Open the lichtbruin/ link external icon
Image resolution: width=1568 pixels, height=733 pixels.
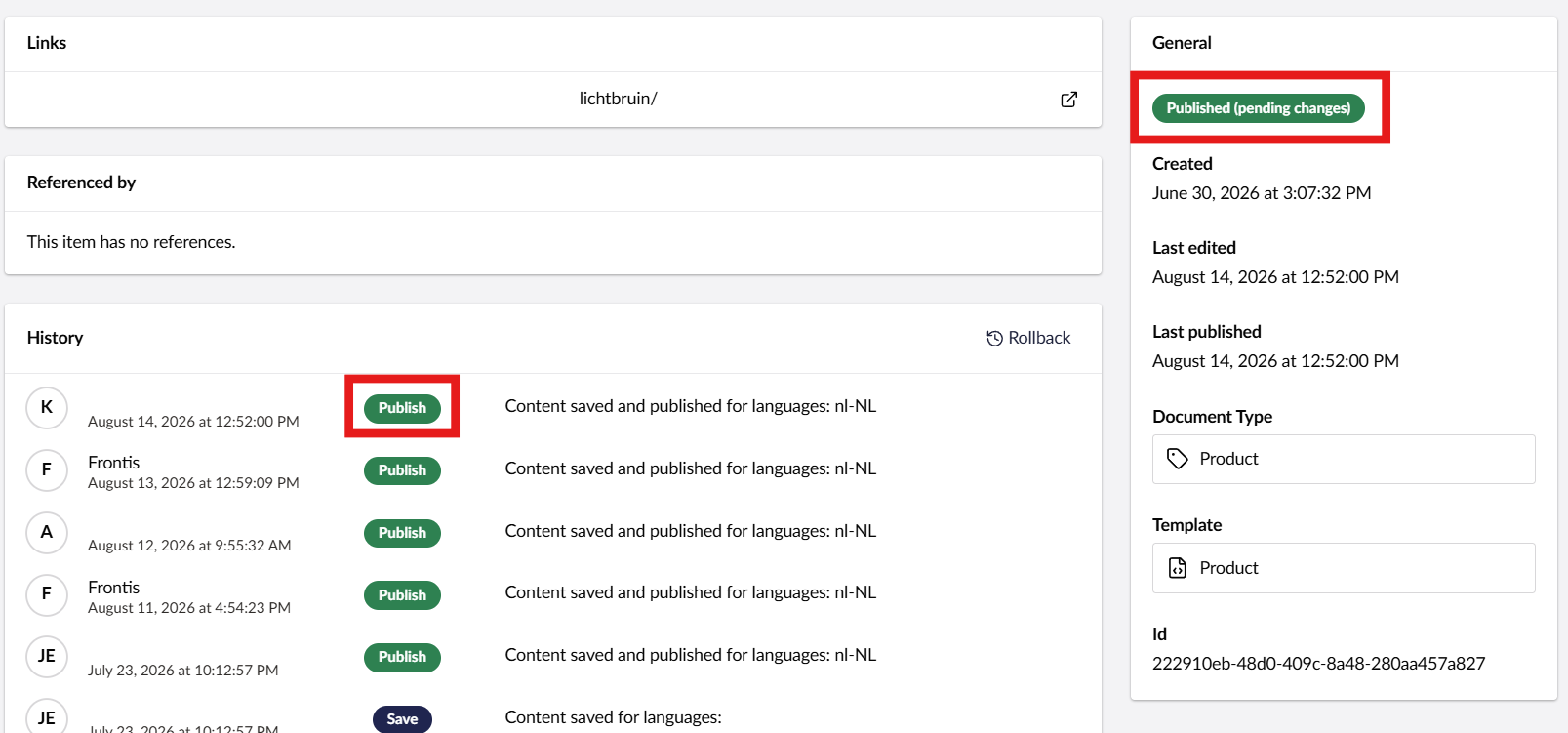pos(1068,100)
